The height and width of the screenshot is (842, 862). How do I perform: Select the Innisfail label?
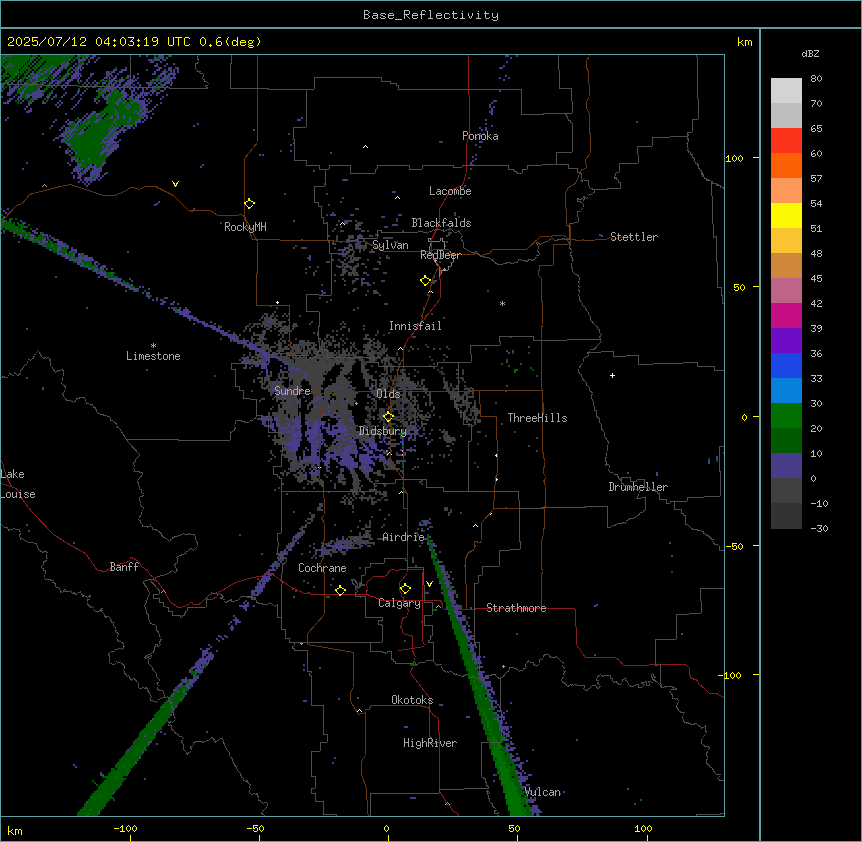click(415, 326)
